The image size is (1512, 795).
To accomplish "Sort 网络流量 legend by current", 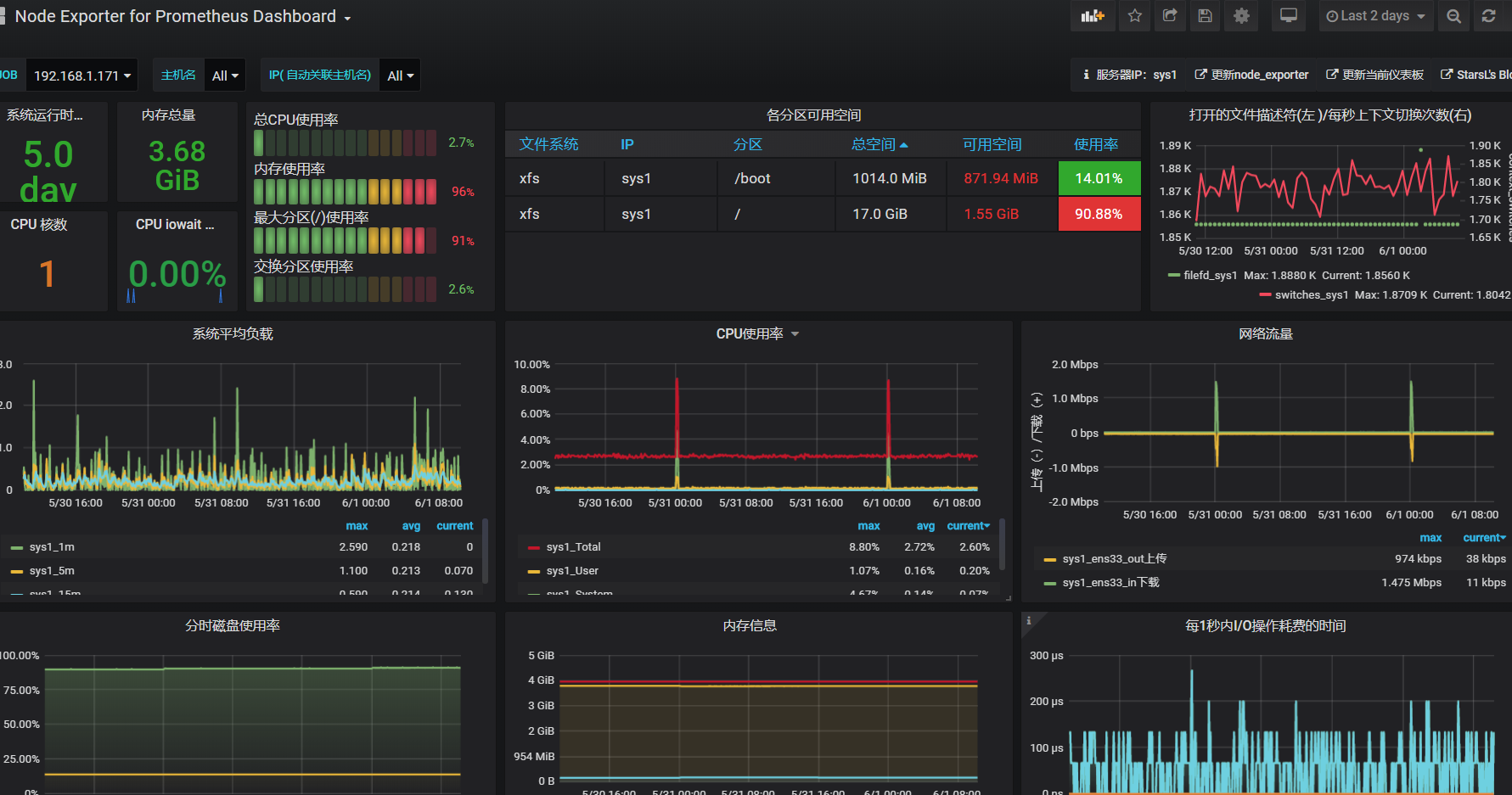I will coord(1484,538).
